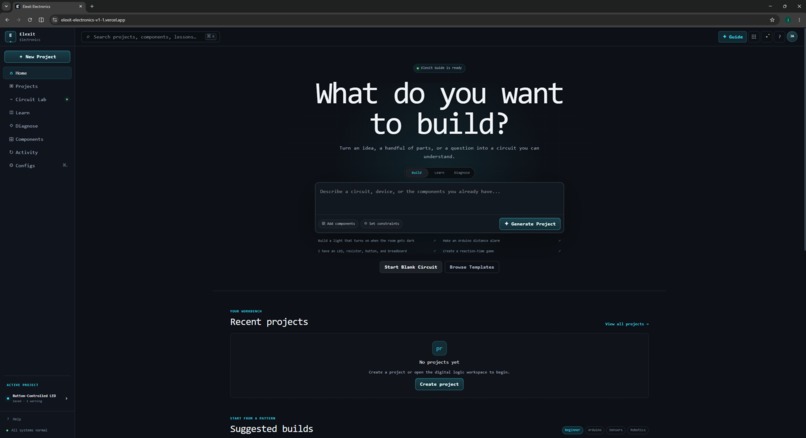Choose the light when room gets dark suggestion
The image size is (806, 438).
click(377, 241)
